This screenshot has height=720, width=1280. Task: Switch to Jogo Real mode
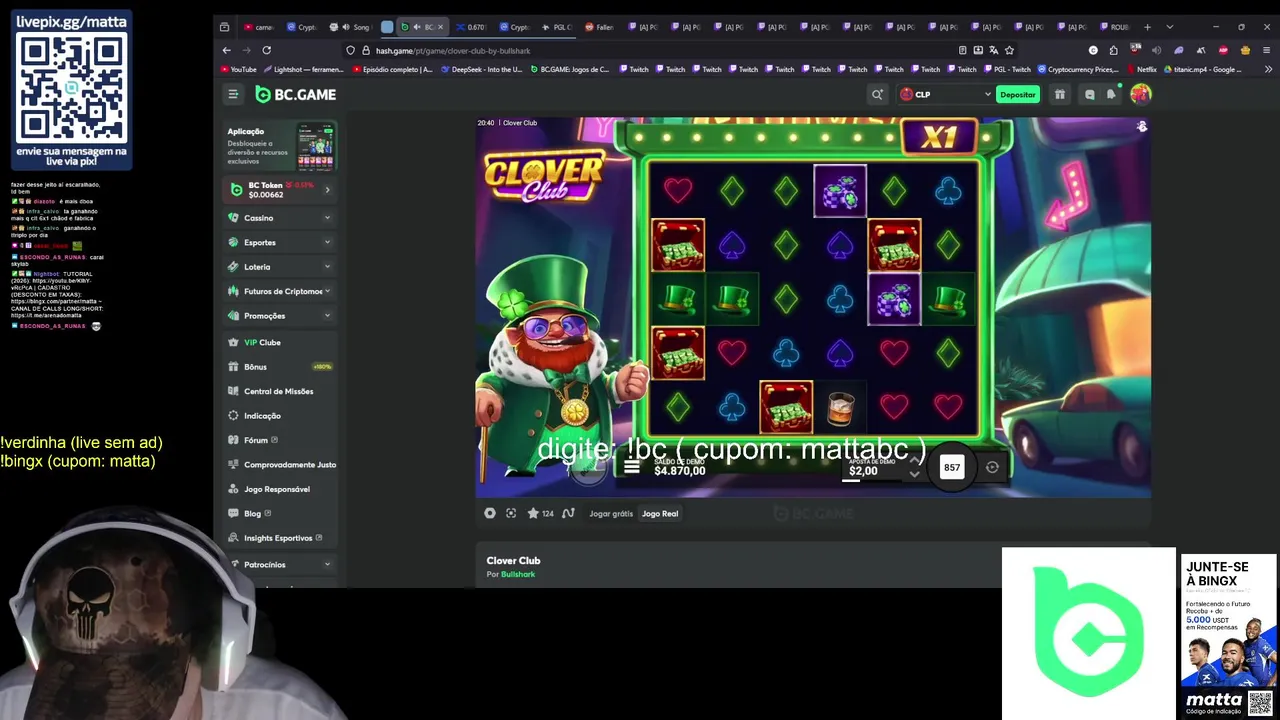point(660,514)
